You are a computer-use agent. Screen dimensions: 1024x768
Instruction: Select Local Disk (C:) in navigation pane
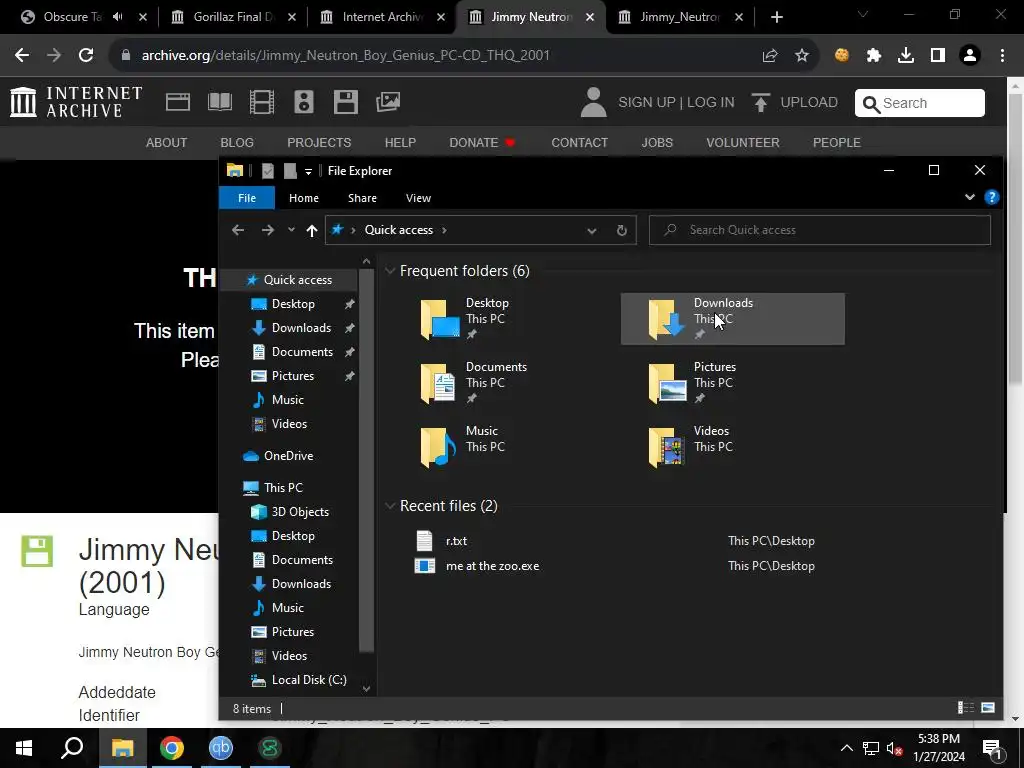pos(308,680)
